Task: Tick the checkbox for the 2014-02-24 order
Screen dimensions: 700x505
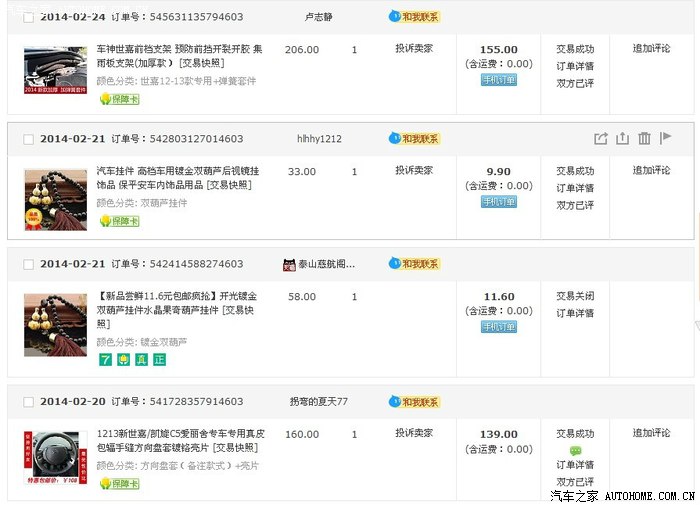Action: pyautogui.click(x=28, y=18)
